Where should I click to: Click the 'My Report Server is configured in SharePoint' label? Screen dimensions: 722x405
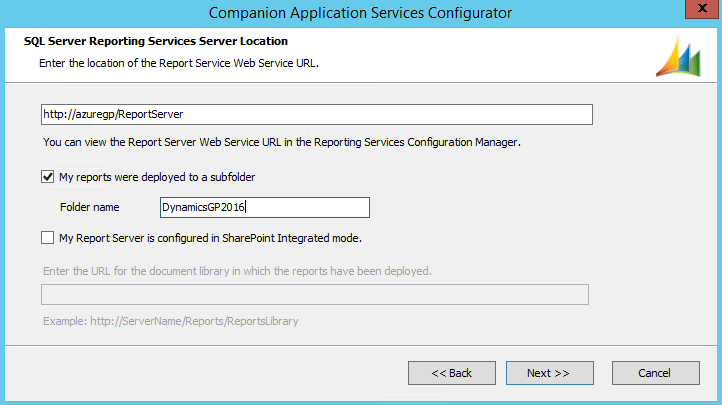tap(210, 238)
